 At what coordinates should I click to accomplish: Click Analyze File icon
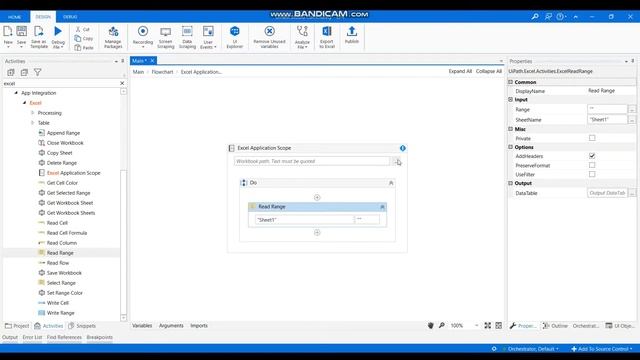pyautogui.click(x=302, y=31)
